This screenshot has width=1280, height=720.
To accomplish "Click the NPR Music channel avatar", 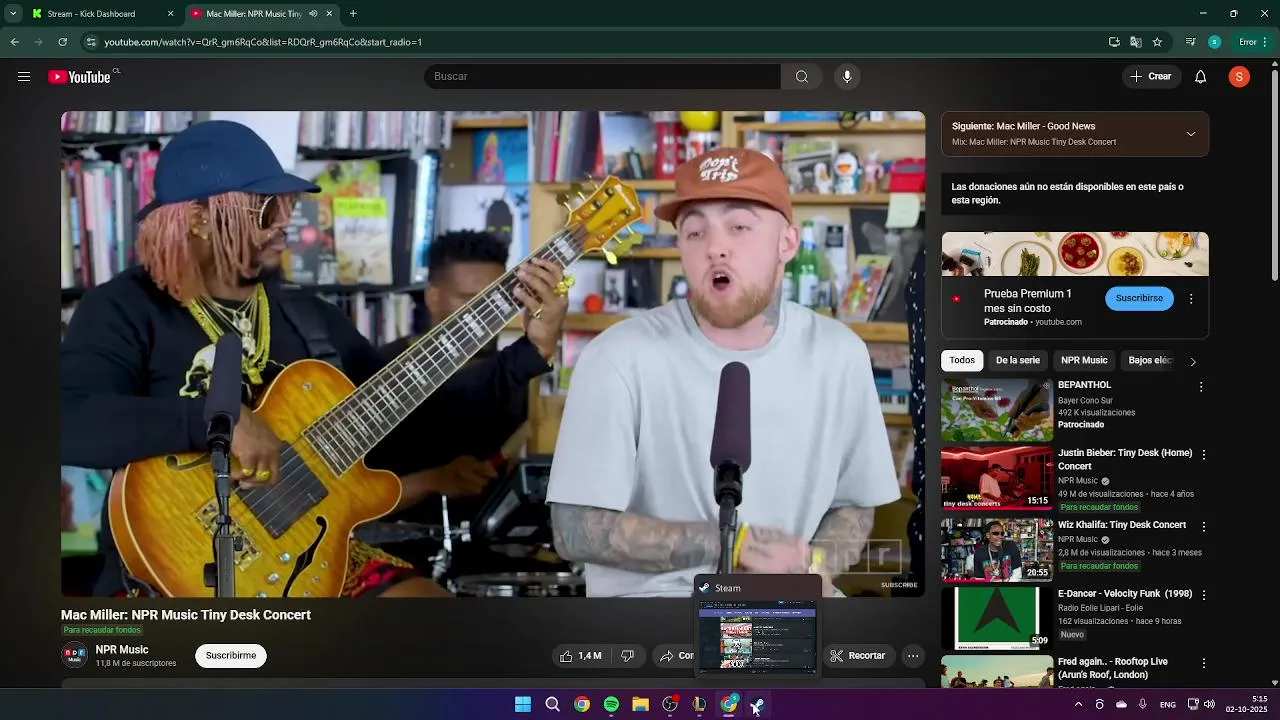I will [x=75, y=656].
